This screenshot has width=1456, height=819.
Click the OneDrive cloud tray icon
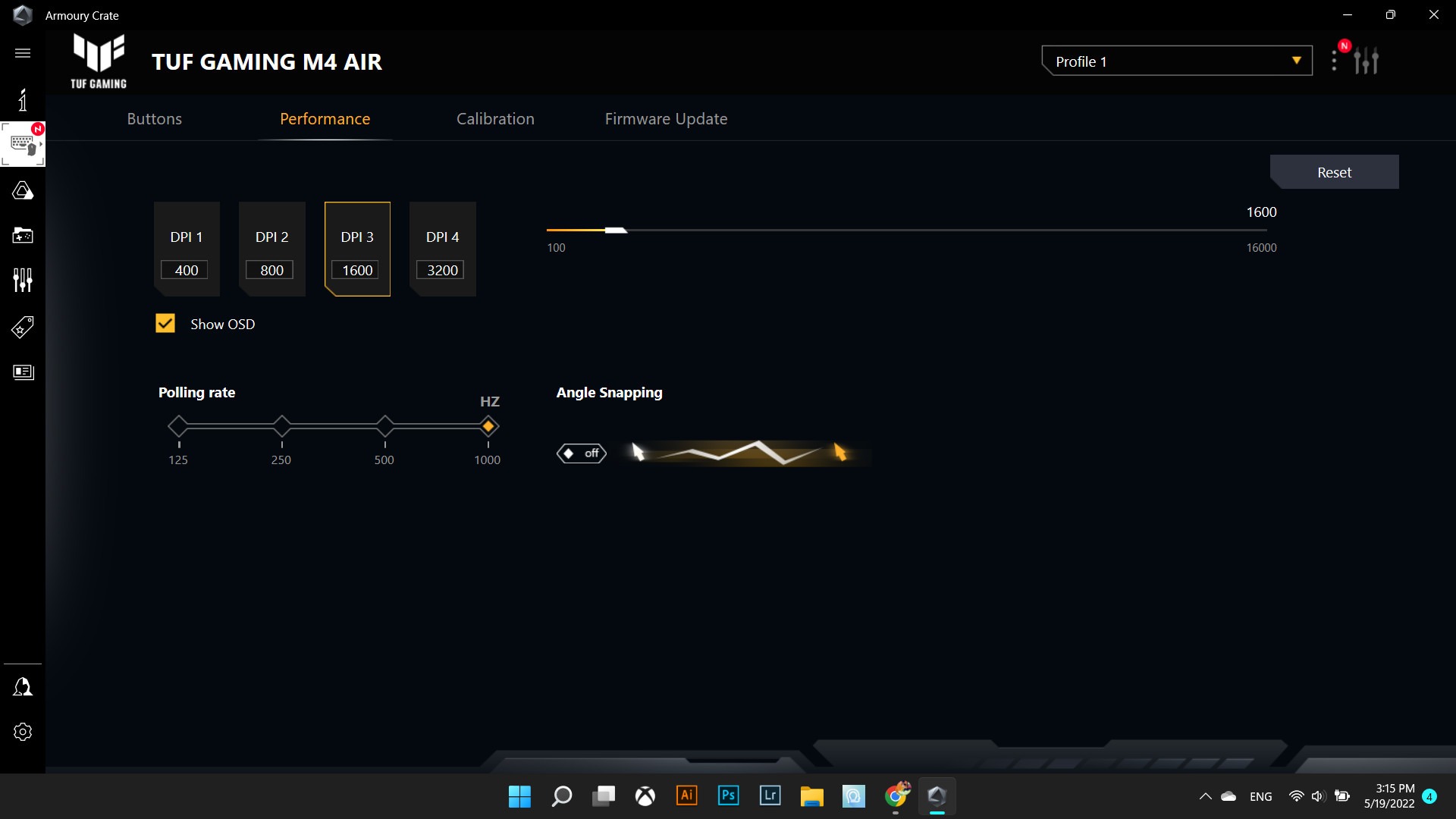click(1228, 796)
